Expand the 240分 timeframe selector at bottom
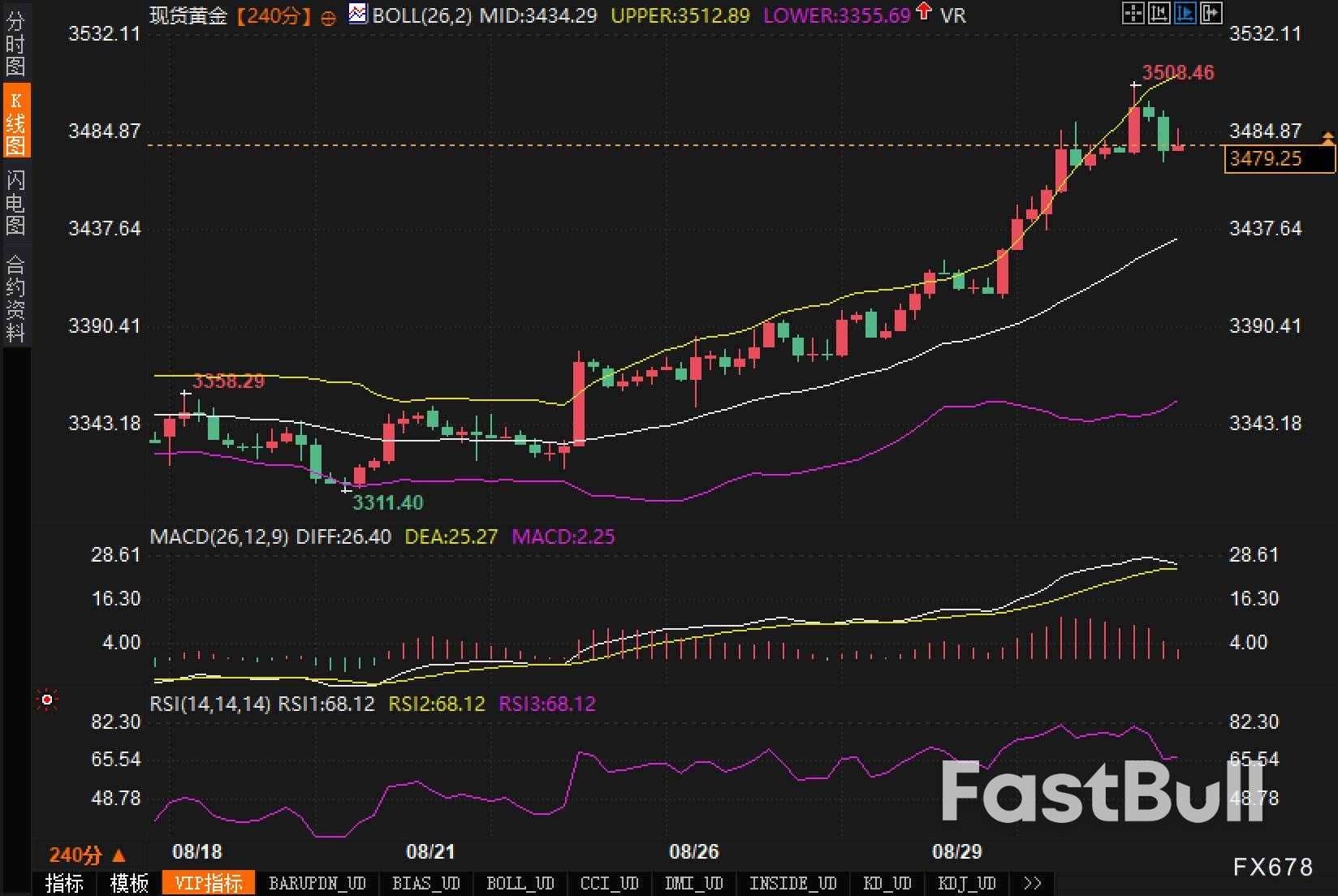The image size is (1338, 896). [87, 855]
